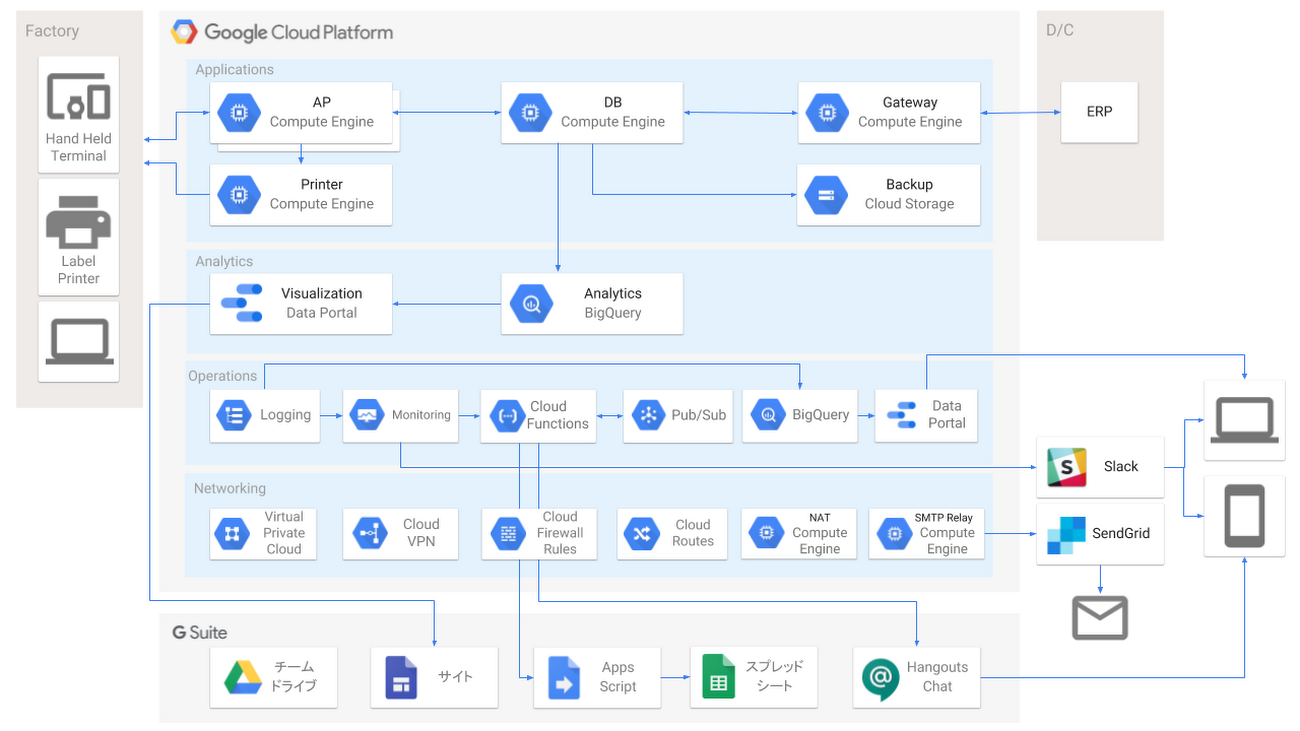
Task: Click the Google Cloud Platform hexagon logo
Action: 184,32
